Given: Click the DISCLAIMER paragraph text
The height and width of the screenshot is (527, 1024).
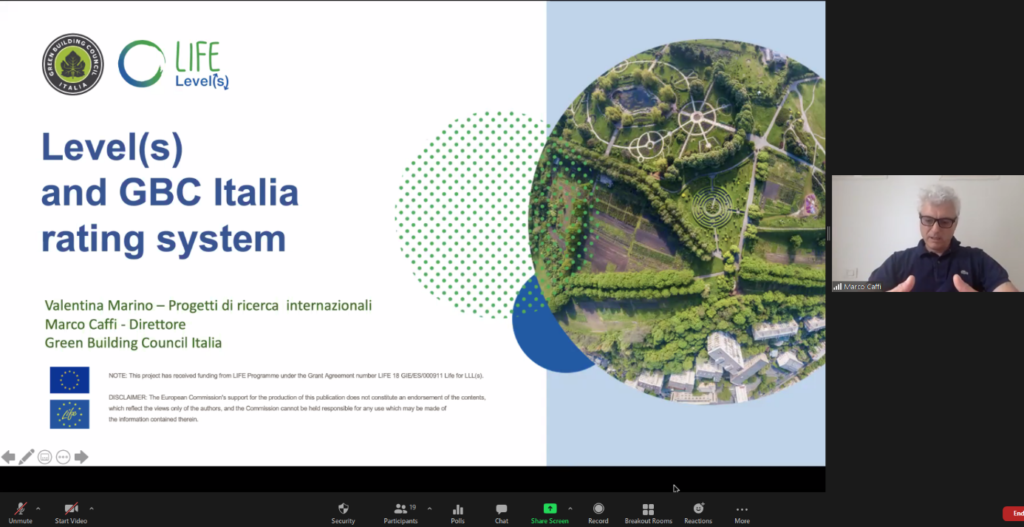Looking at the screenshot, I should 297,408.
